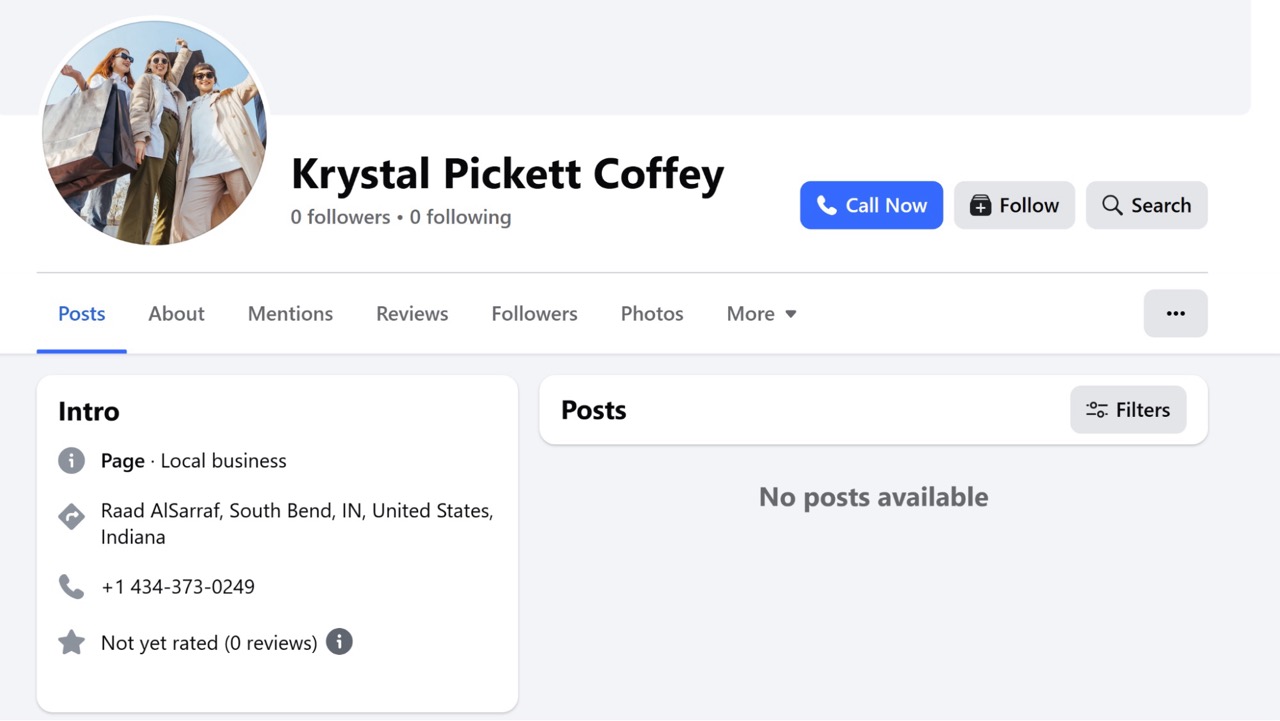Click the phone icon in Call Now
Screen dimensions: 1280x721
tap(826, 205)
